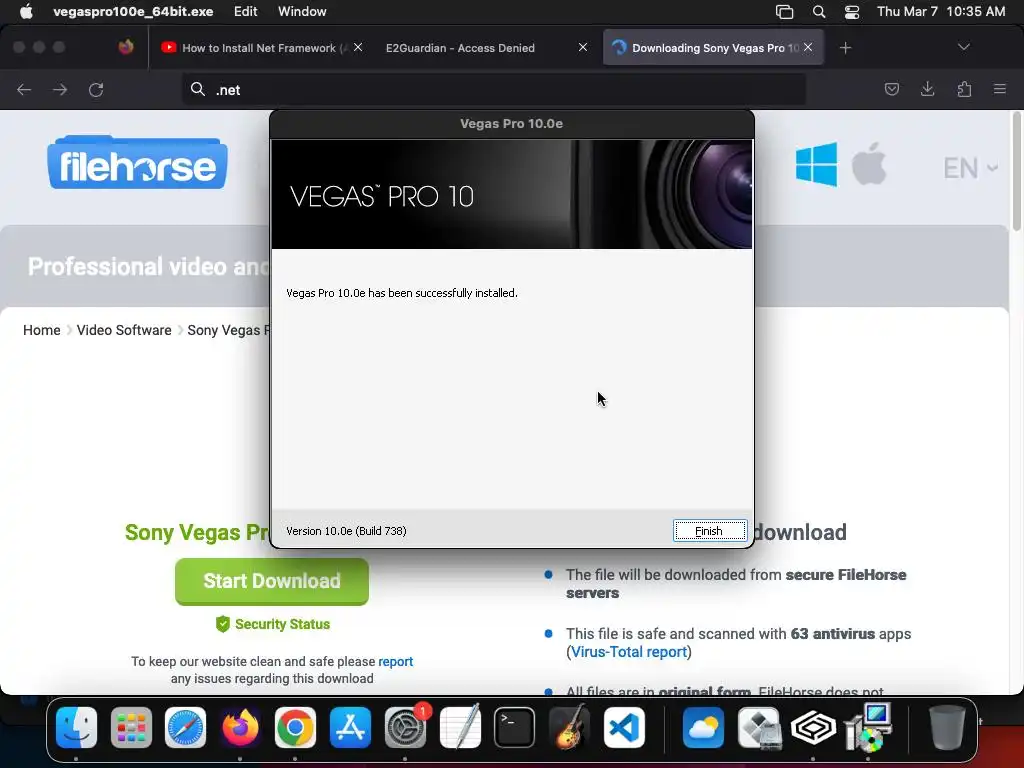
Task: Close the How to Install Net Framework tab
Action: pyautogui.click(x=358, y=47)
